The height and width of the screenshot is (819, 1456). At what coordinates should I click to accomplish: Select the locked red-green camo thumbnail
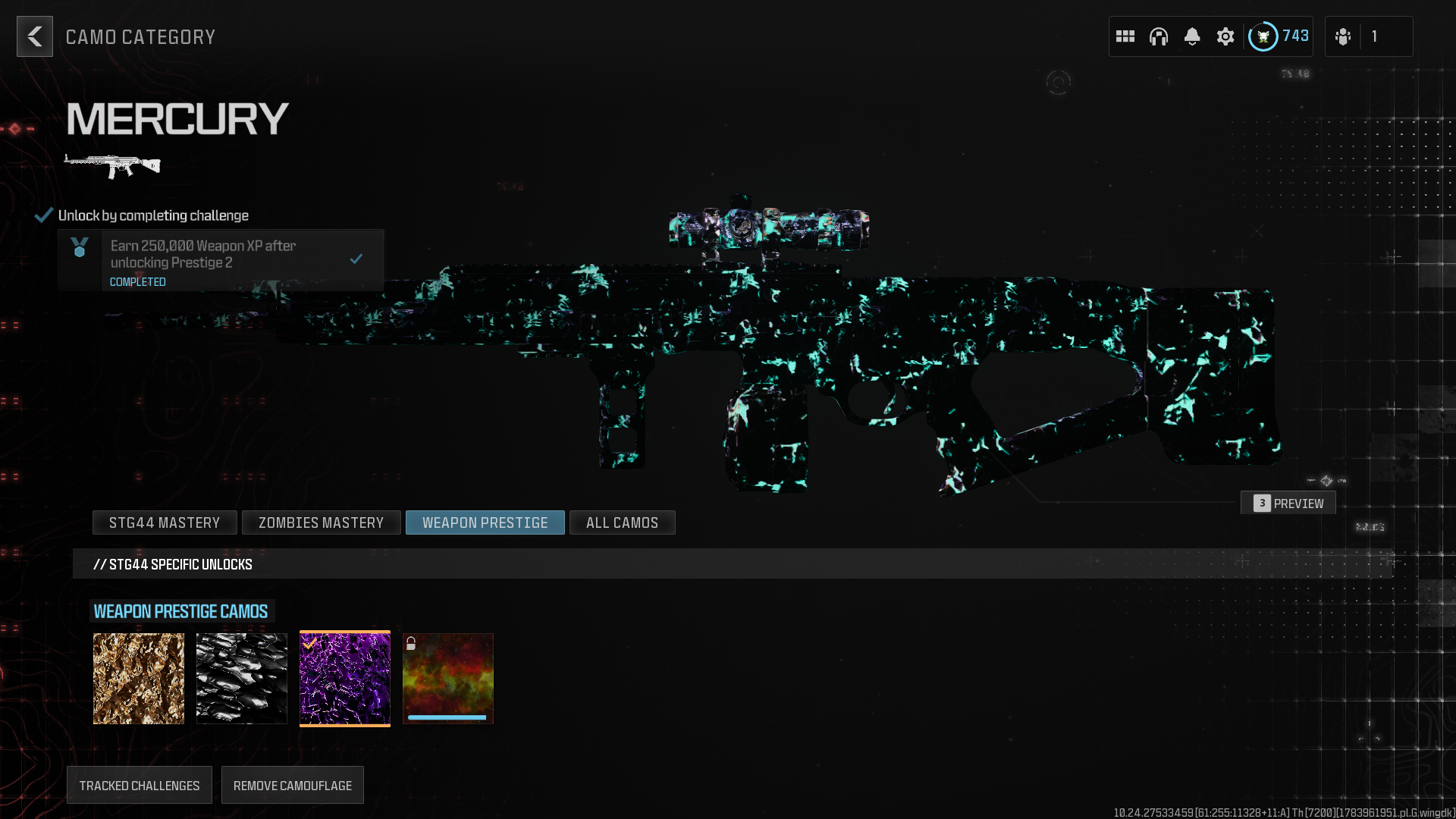448,679
